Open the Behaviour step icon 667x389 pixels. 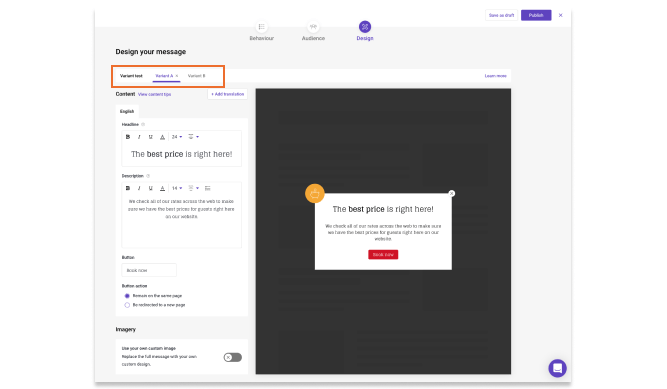tap(262, 27)
